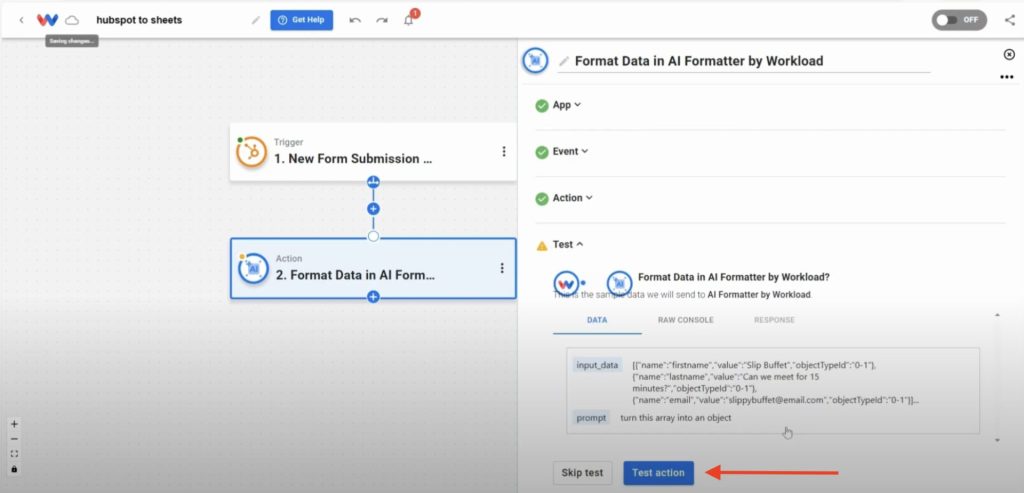Click the cloud save status icon
This screenshot has width=1024, height=493.
click(72, 20)
